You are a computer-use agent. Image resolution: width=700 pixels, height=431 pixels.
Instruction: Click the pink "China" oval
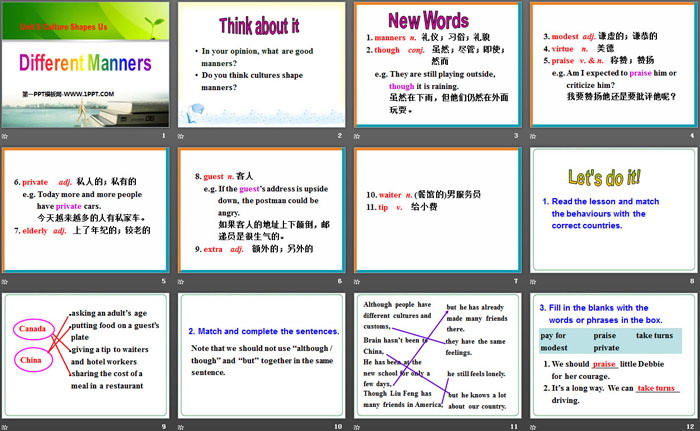tap(34, 358)
